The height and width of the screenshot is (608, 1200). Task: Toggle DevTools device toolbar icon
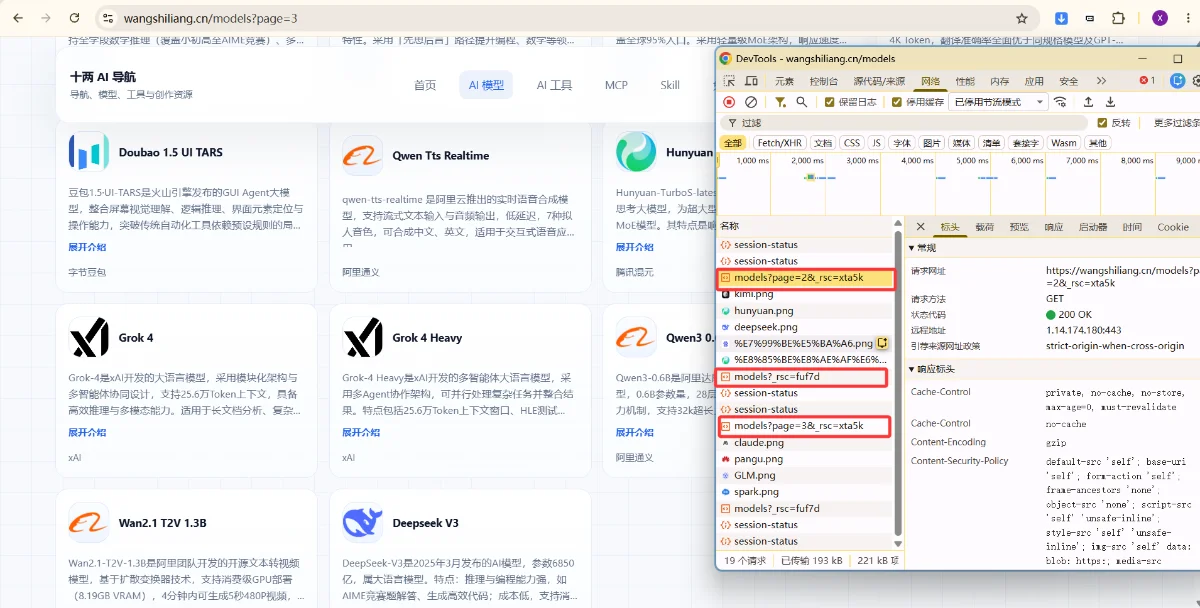pos(751,81)
